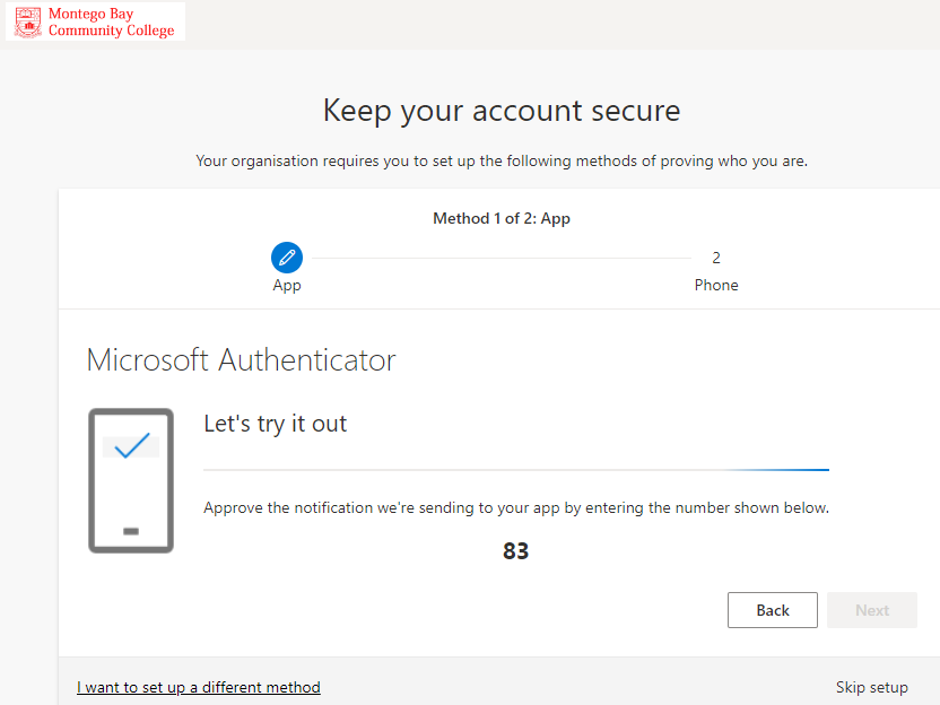Click the Skip setup link
This screenshot has height=705, width=940.
(872, 687)
